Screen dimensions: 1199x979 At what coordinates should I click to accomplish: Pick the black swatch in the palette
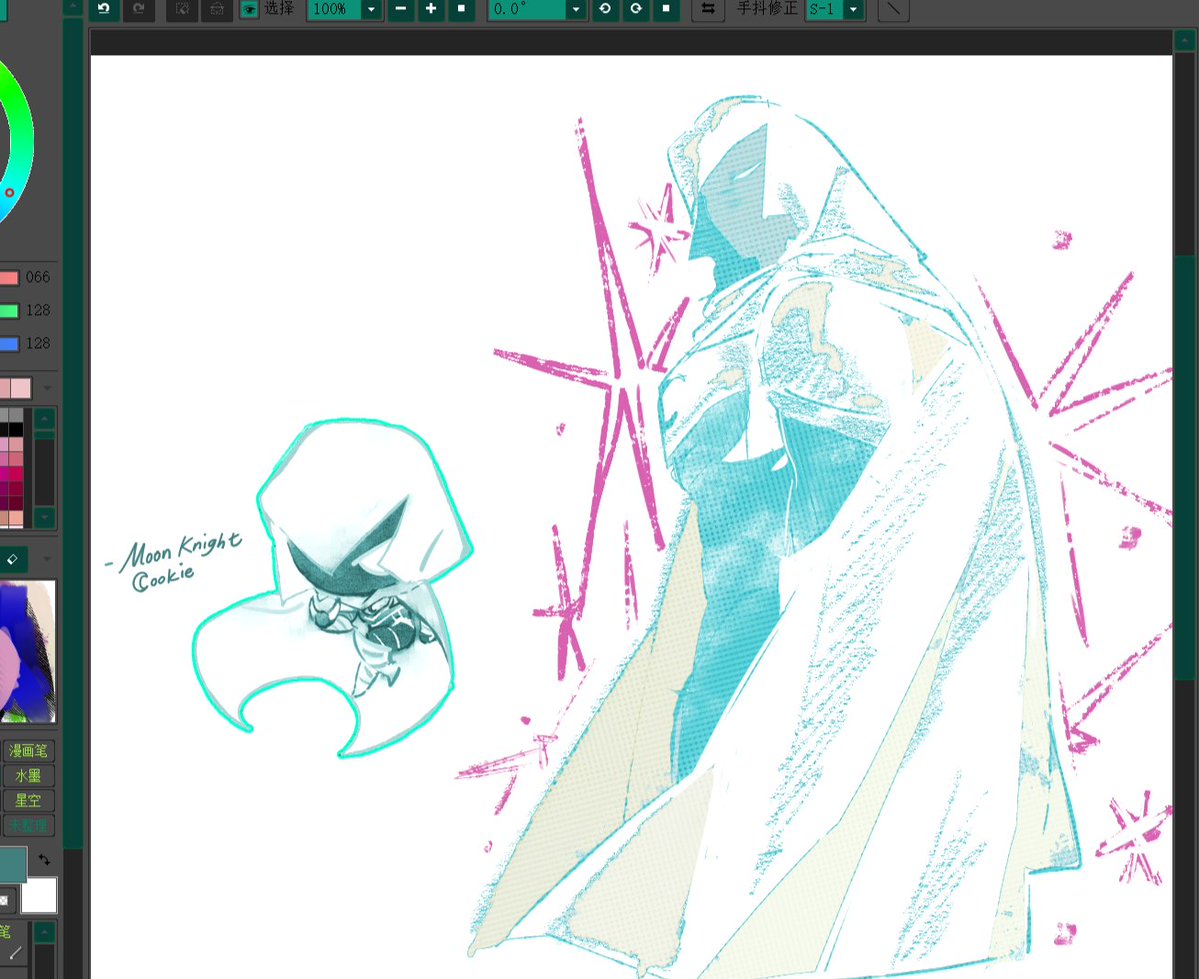pyautogui.click(x=16, y=430)
